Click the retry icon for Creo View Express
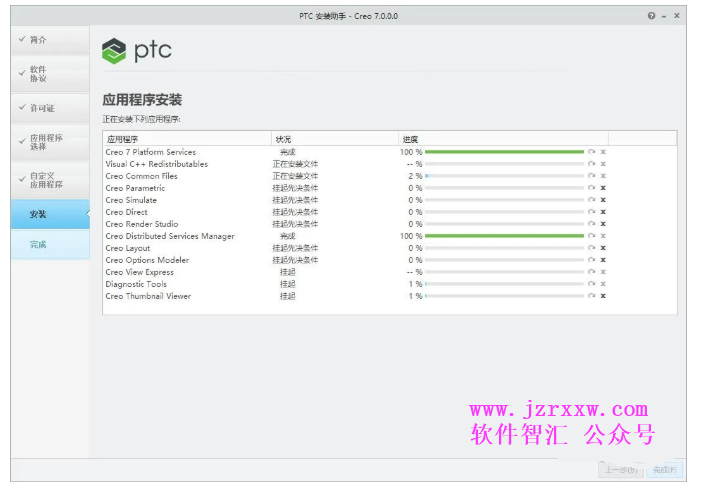 click(592, 272)
